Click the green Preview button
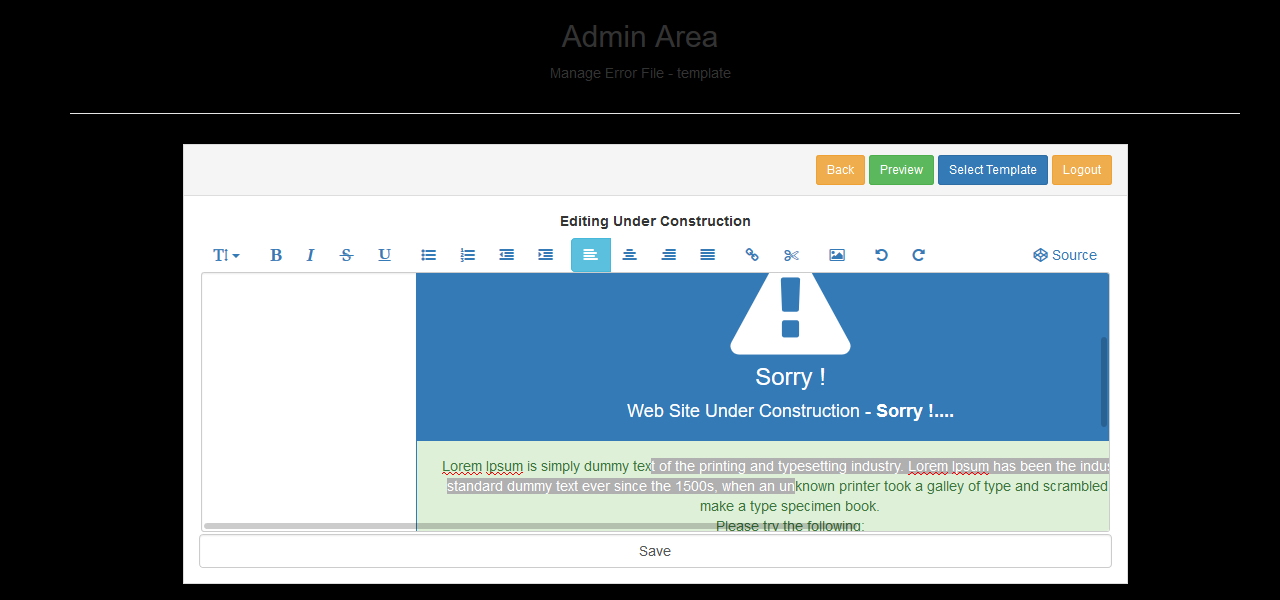This screenshot has height=600, width=1280. coord(901,170)
